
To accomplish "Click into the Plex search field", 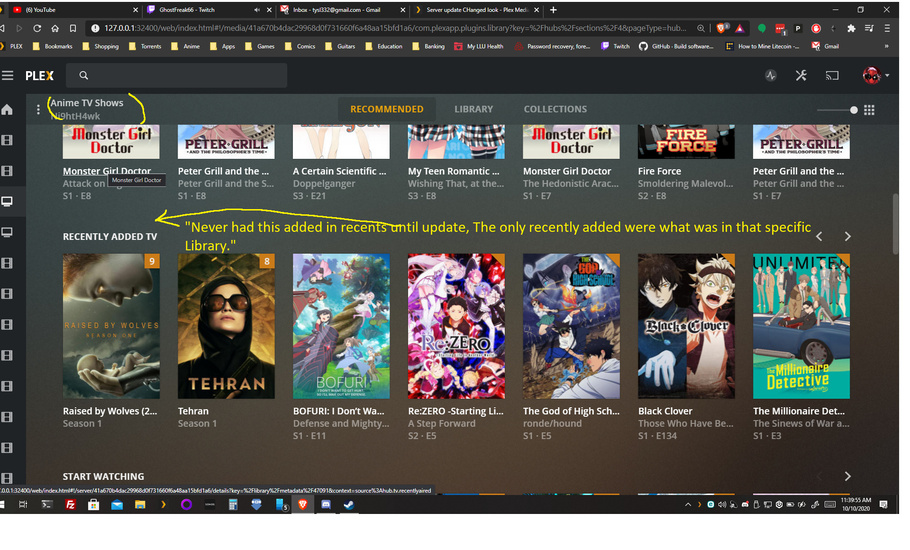I will (176, 75).
